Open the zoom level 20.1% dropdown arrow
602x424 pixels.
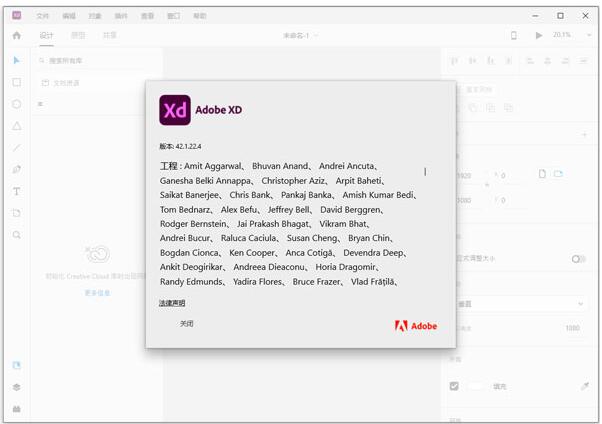(589, 35)
